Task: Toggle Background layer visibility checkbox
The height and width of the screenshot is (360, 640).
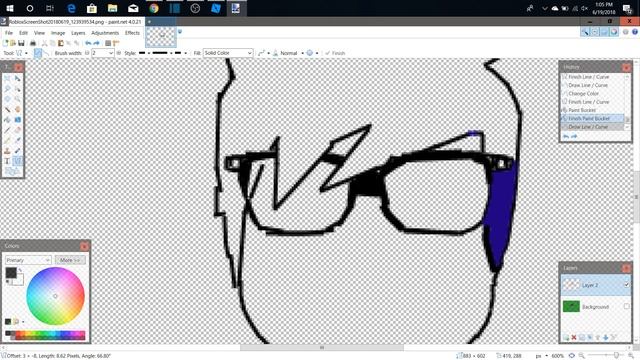Action: [627, 306]
